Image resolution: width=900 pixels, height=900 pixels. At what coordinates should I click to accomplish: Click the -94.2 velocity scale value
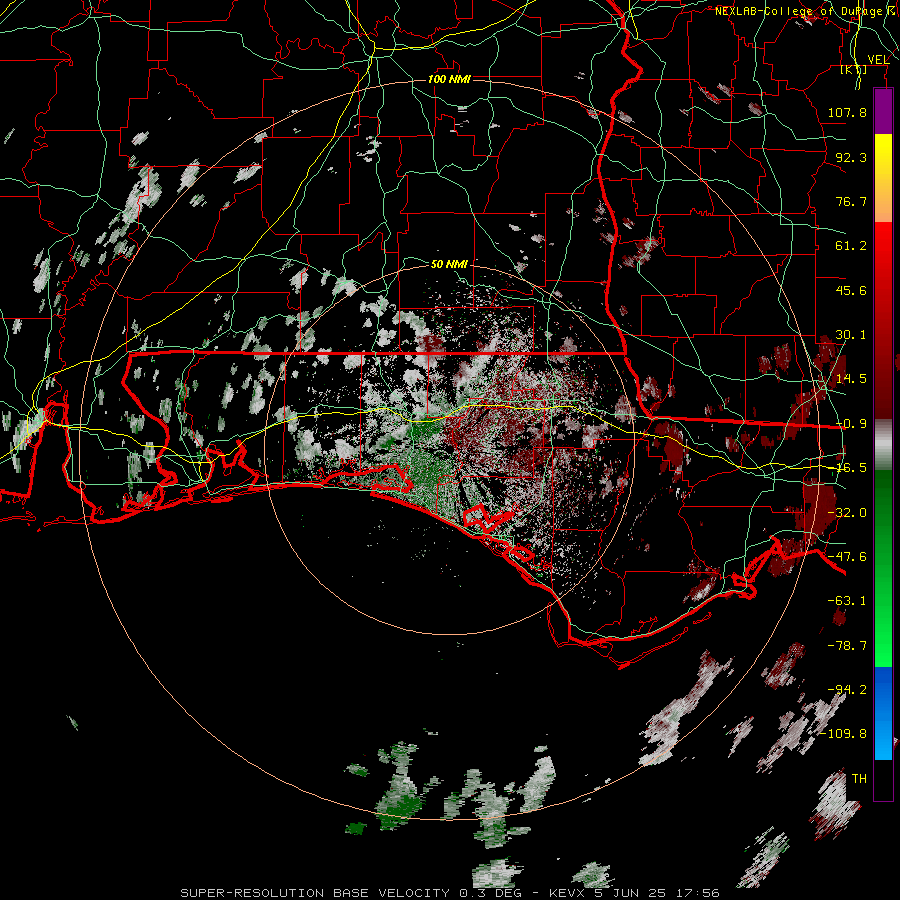click(x=847, y=689)
